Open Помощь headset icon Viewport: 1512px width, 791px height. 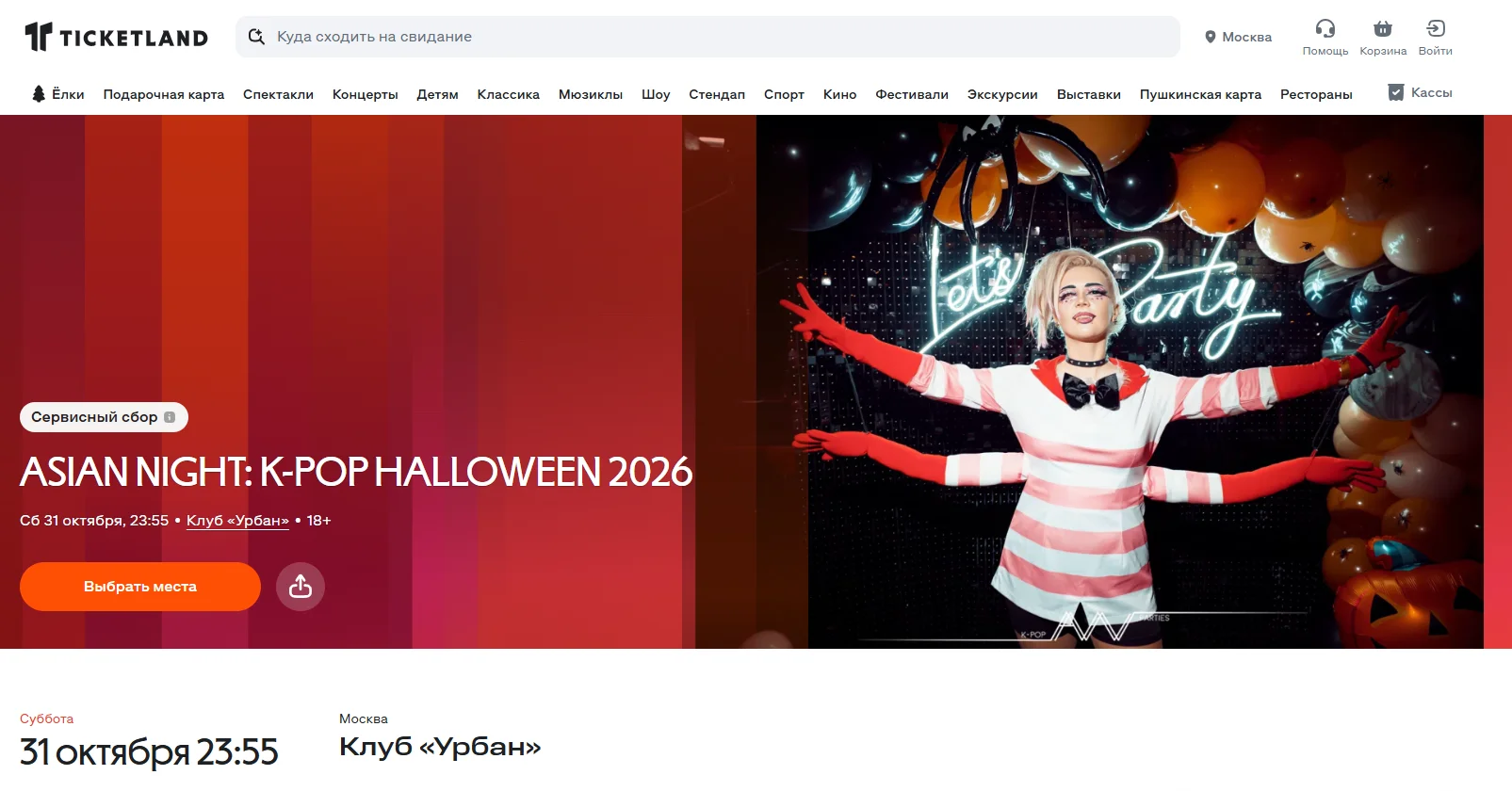pos(1325,28)
